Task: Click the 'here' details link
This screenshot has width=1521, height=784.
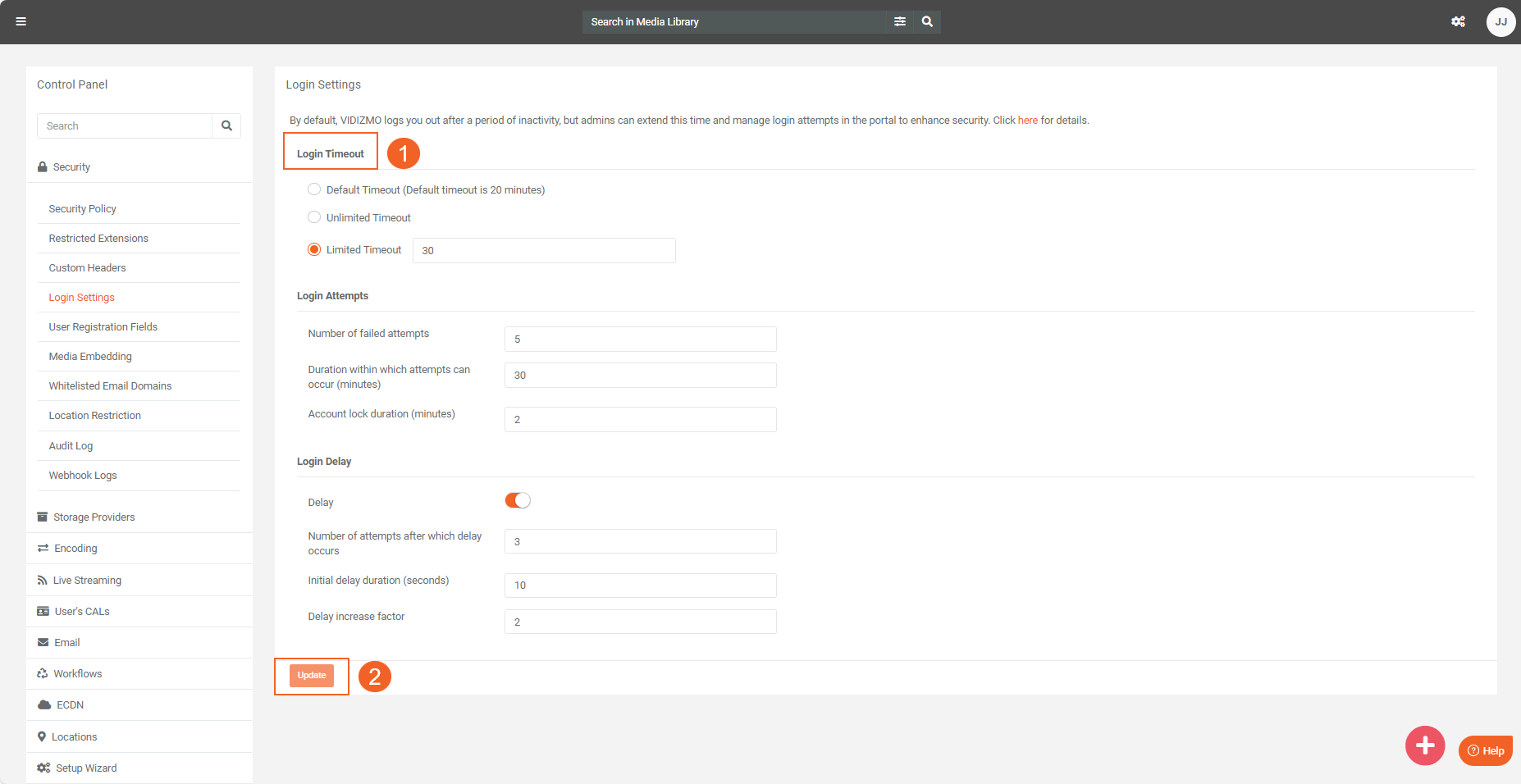Action: [x=1027, y=121]
